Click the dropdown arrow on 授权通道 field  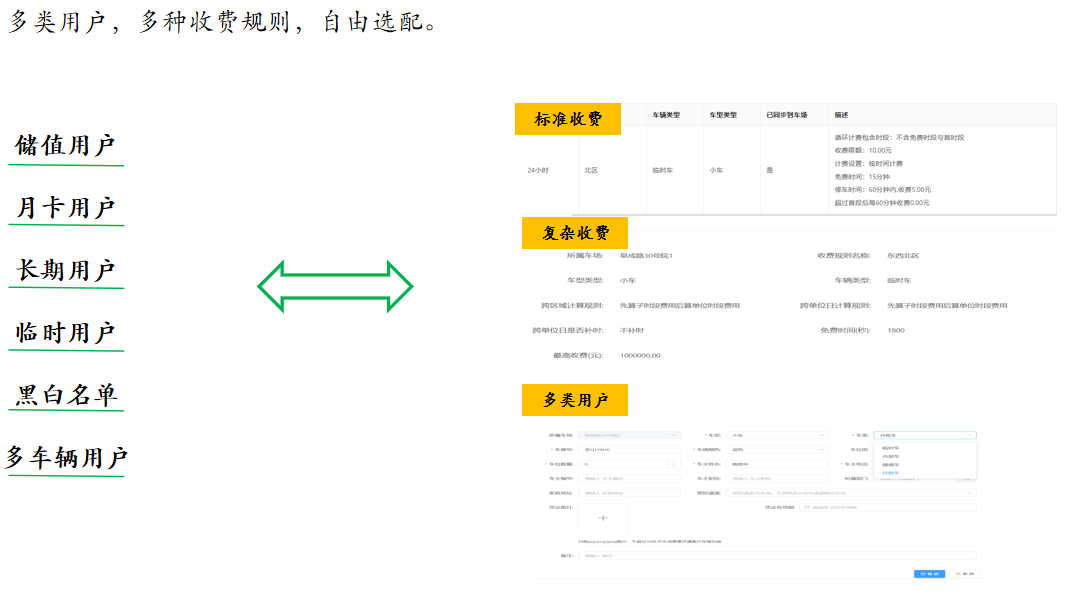click(x=968, y=492)
